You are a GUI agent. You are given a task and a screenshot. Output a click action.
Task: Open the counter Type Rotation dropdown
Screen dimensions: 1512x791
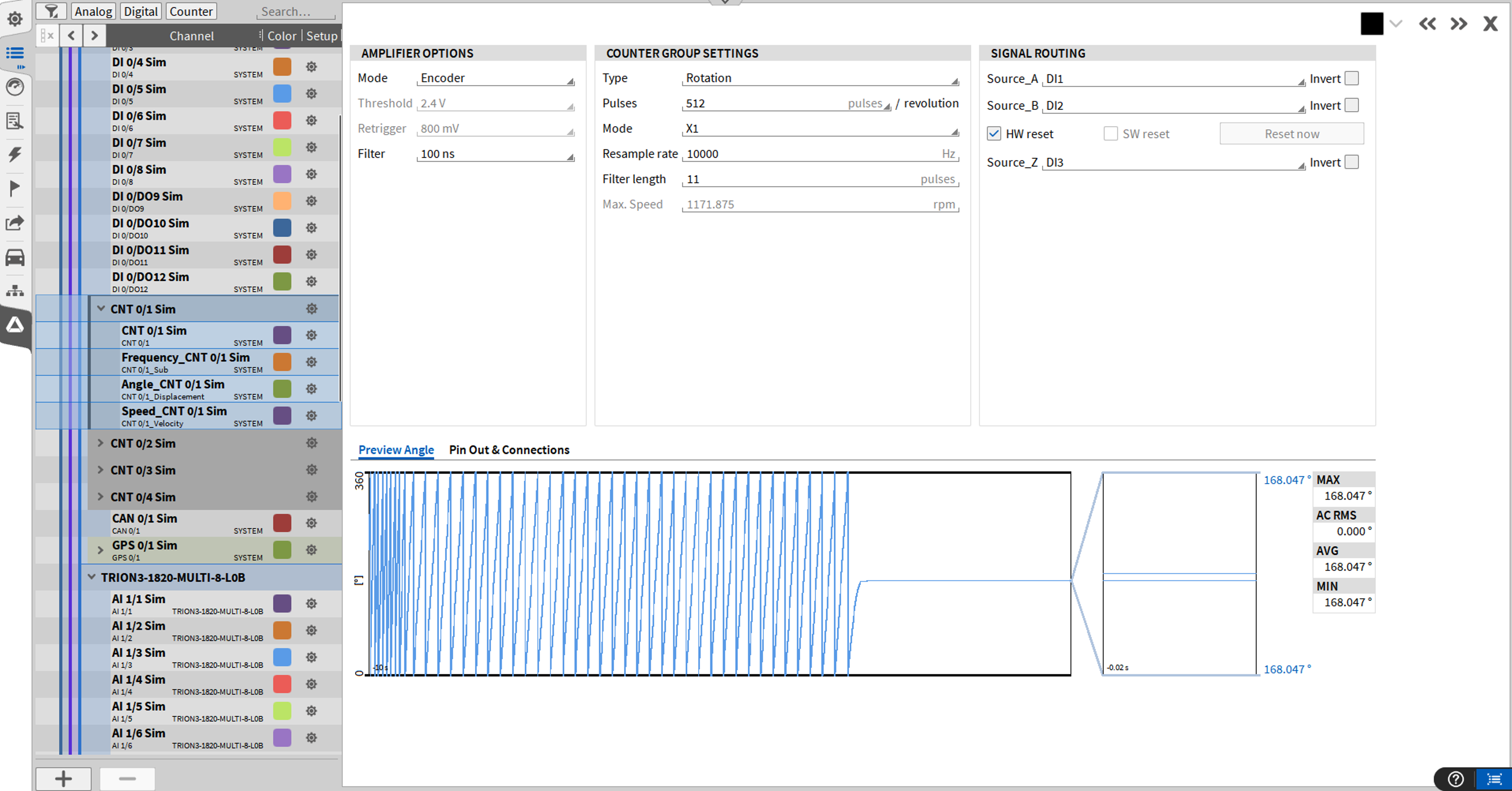coord(821,78)
